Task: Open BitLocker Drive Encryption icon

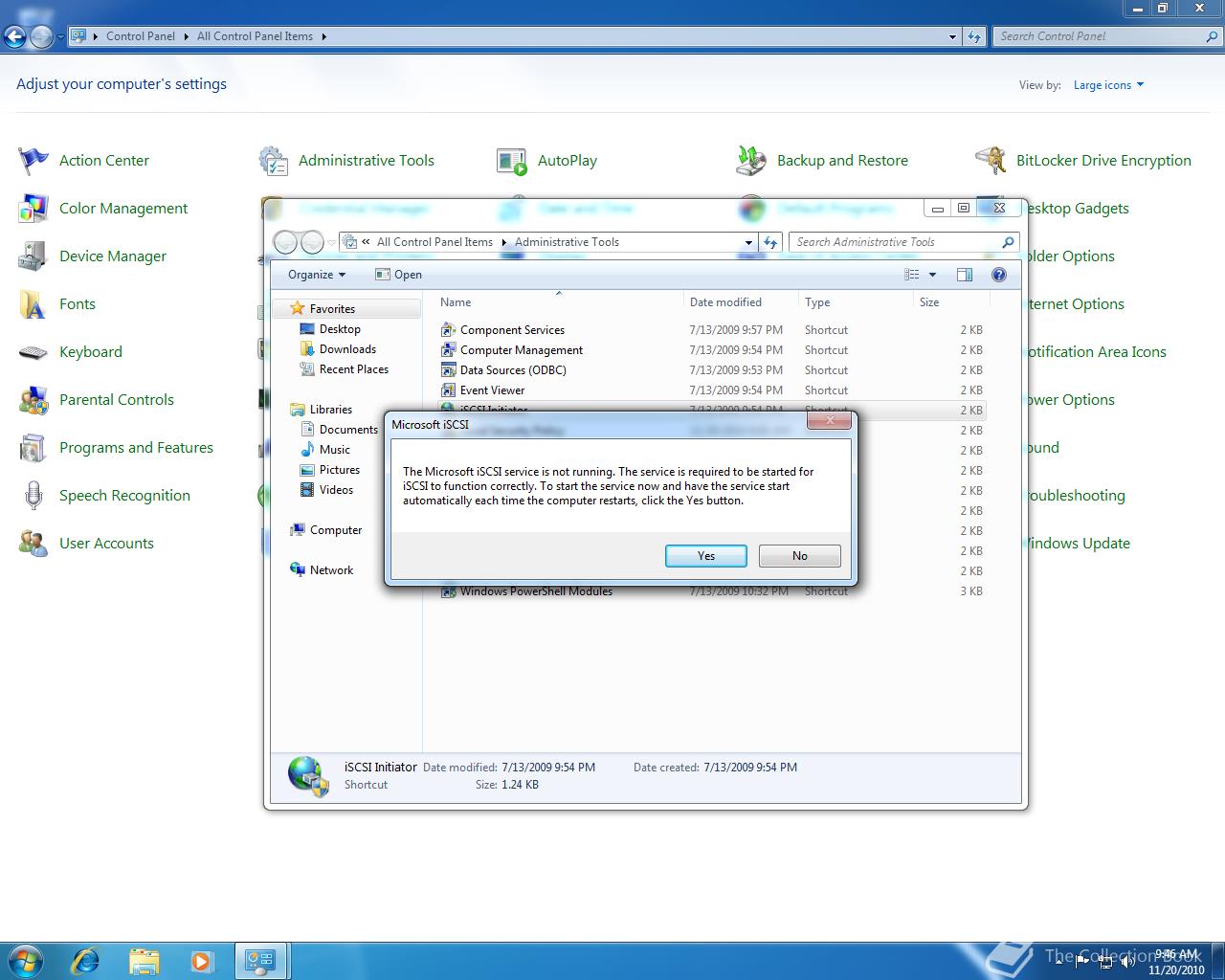Action: point(991,161)
